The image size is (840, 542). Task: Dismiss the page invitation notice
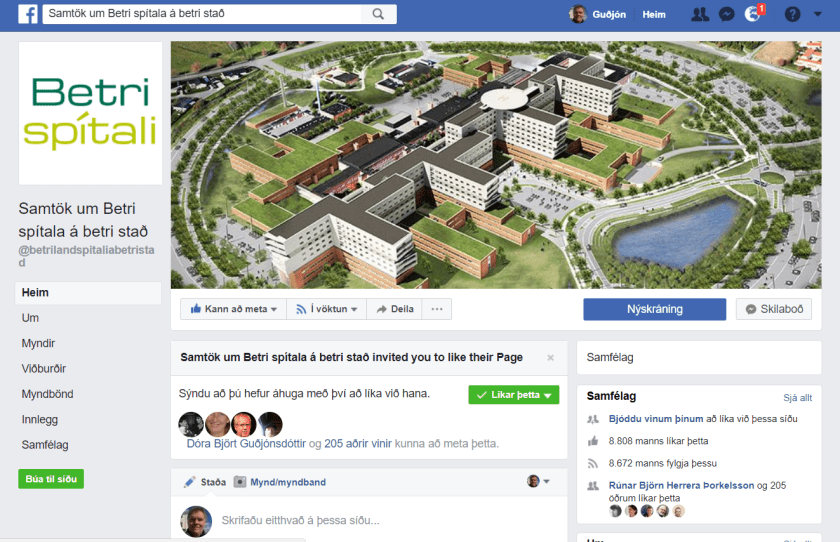[550, 358]
